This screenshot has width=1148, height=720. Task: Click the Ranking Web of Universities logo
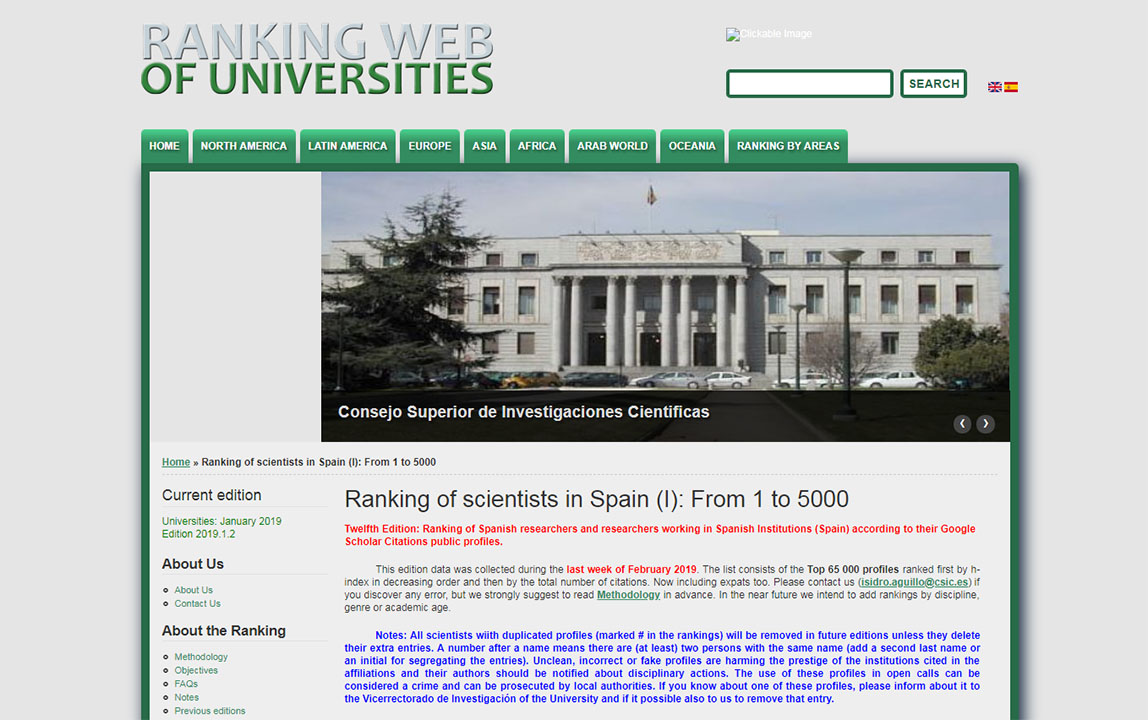tap(317, 59)
